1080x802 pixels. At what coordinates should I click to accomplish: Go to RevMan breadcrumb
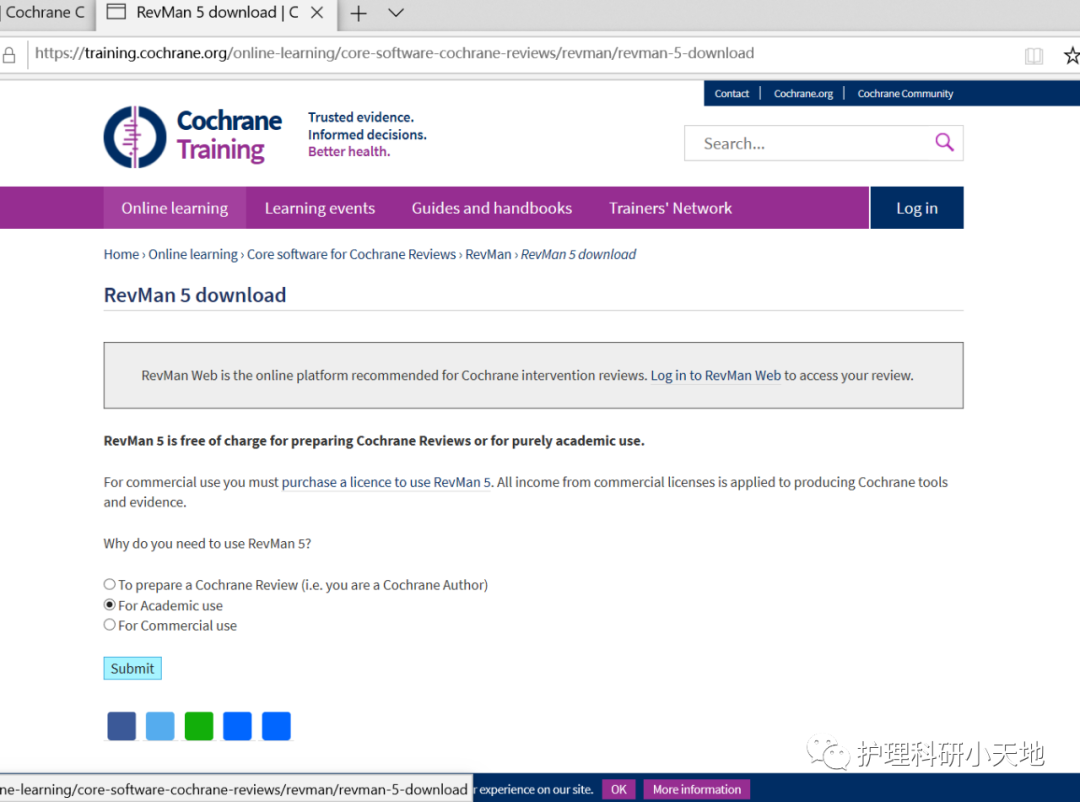(488, 254)
